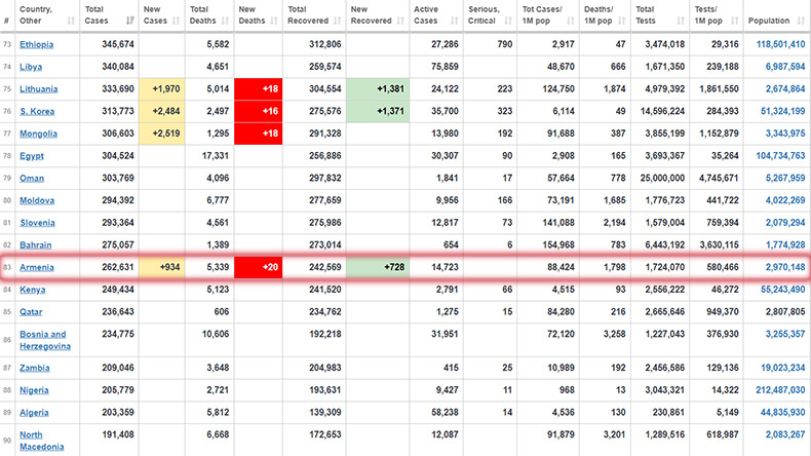Select Lithuania new cases cell +1,970

162,89
